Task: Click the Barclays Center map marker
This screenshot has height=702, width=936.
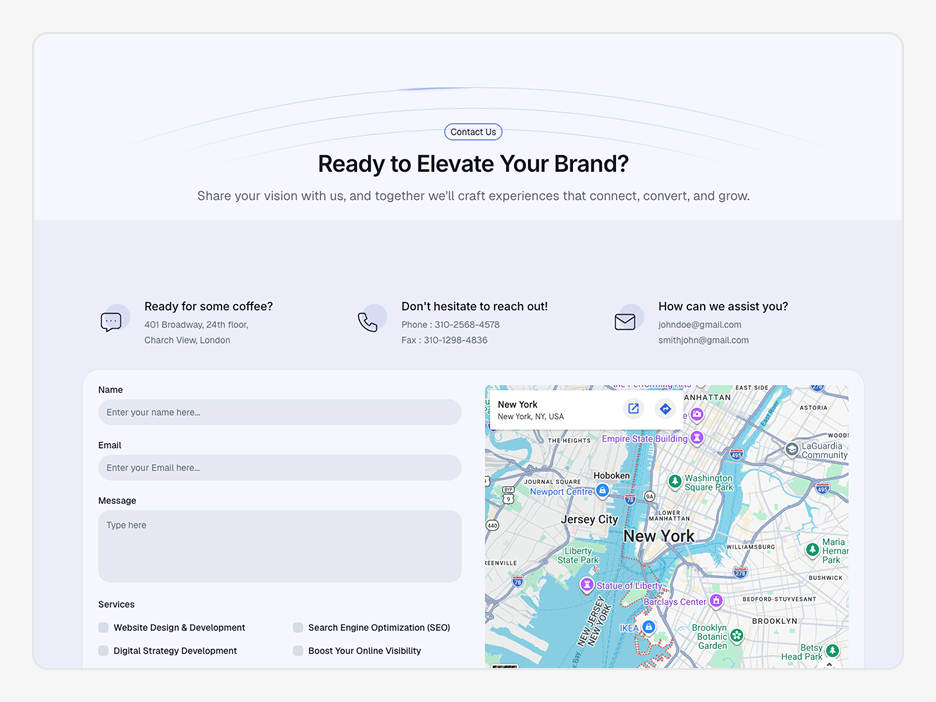Action: [716, 601]
